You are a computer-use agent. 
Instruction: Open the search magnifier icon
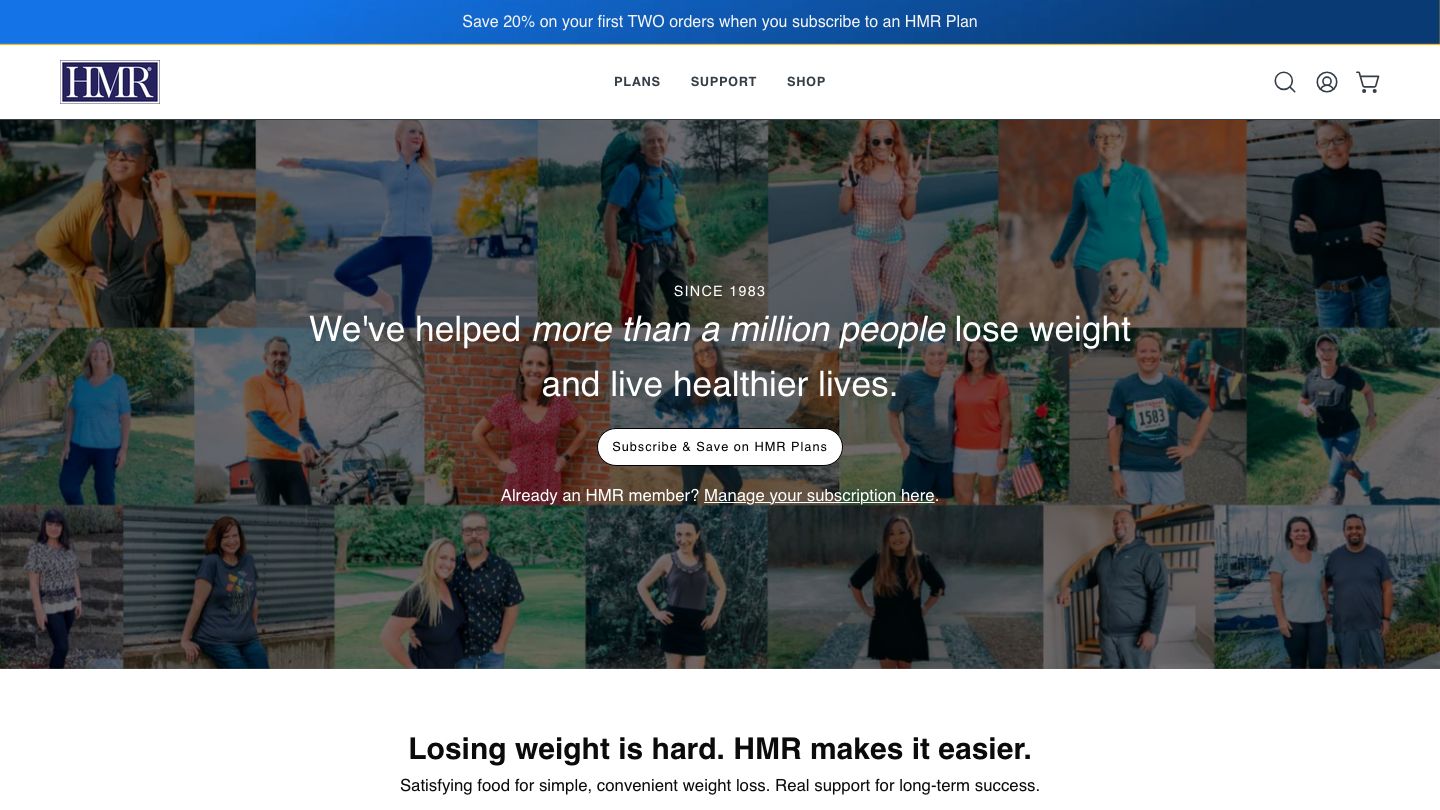(1285, 82)
